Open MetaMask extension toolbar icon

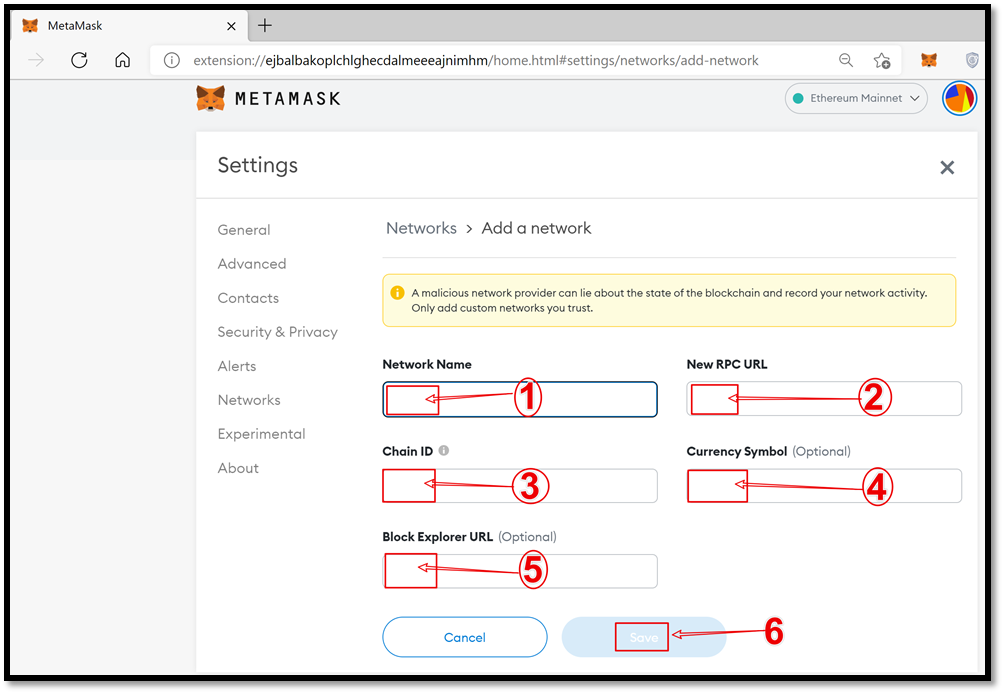click(929, 60)
